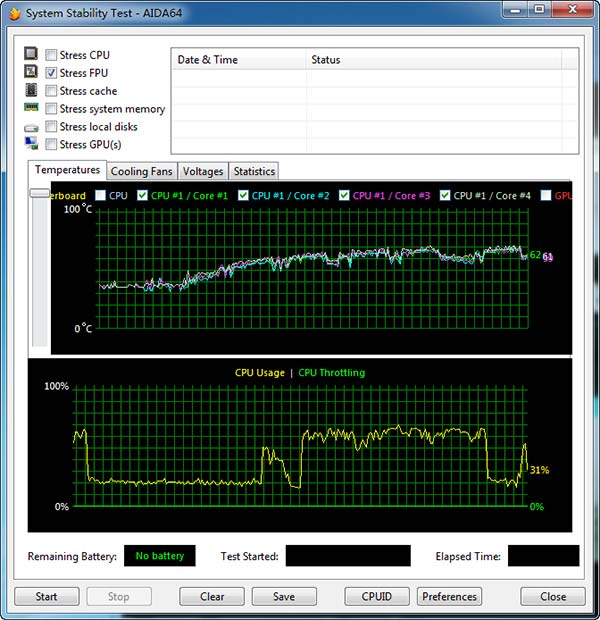Viewport: 600px width, 620px height.
Task: Open the Statistics tab
Action: pyautogui.click(x=254, y=172)
